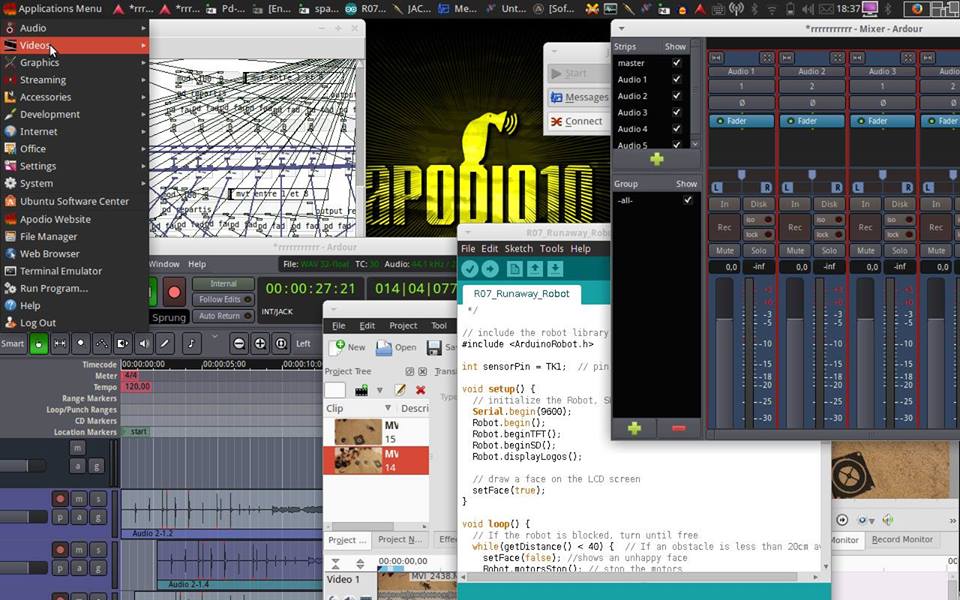Click the Arduino Verify checkmark icon
This screenshot has width=960, height=600.
(471, 269)
